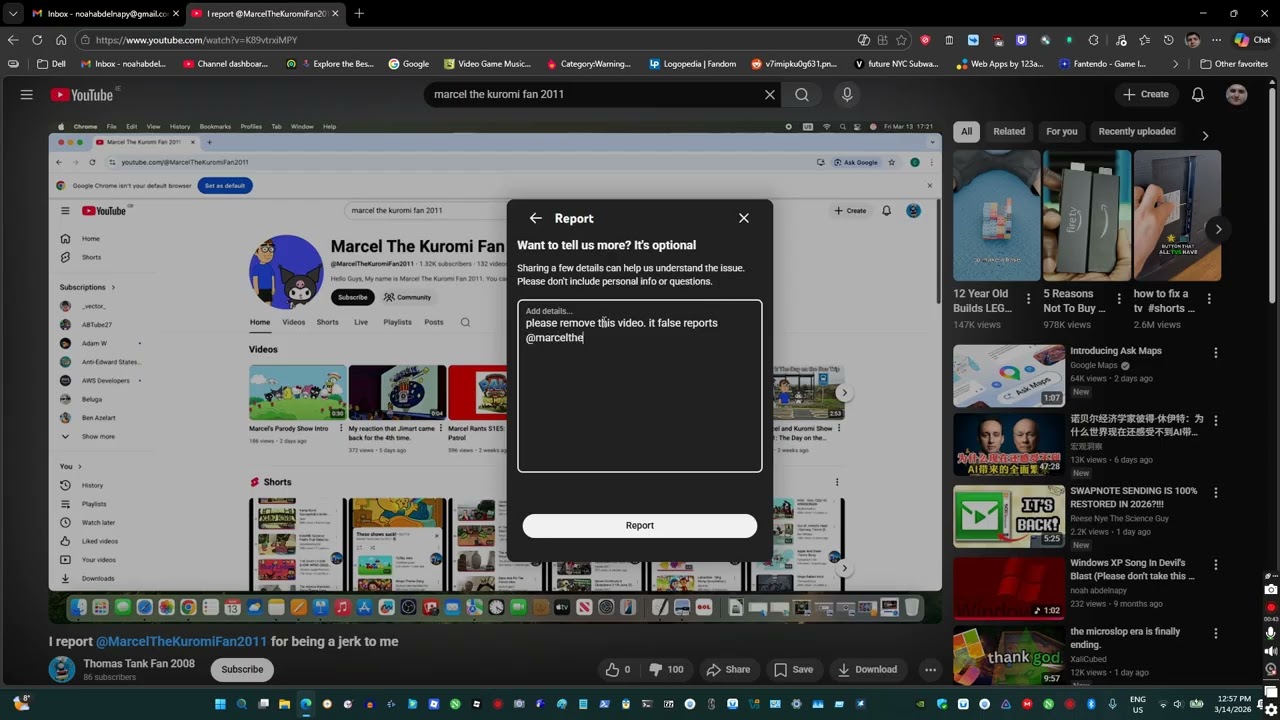This screenshot has width=1280, height=720.
Task: Open taskbar clock and date
Action: click(1233, 704)
